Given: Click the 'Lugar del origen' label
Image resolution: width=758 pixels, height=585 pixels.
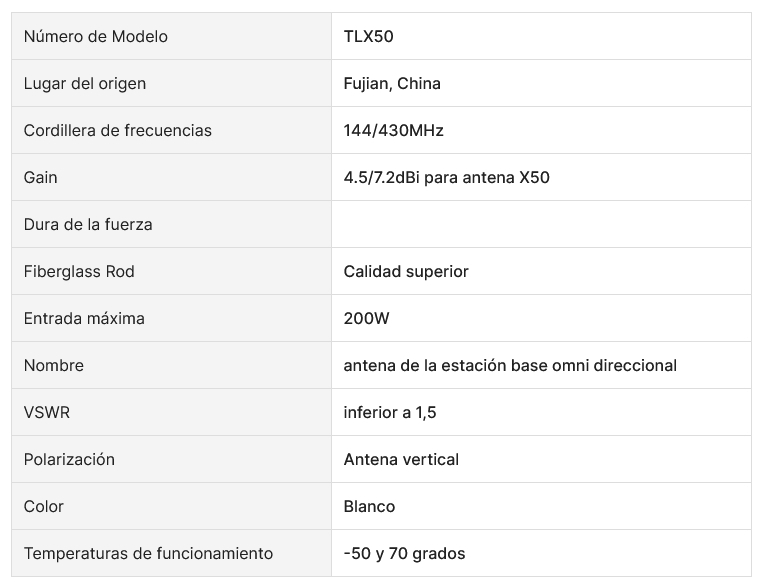Looking at the screenshot, I should 85,84.
